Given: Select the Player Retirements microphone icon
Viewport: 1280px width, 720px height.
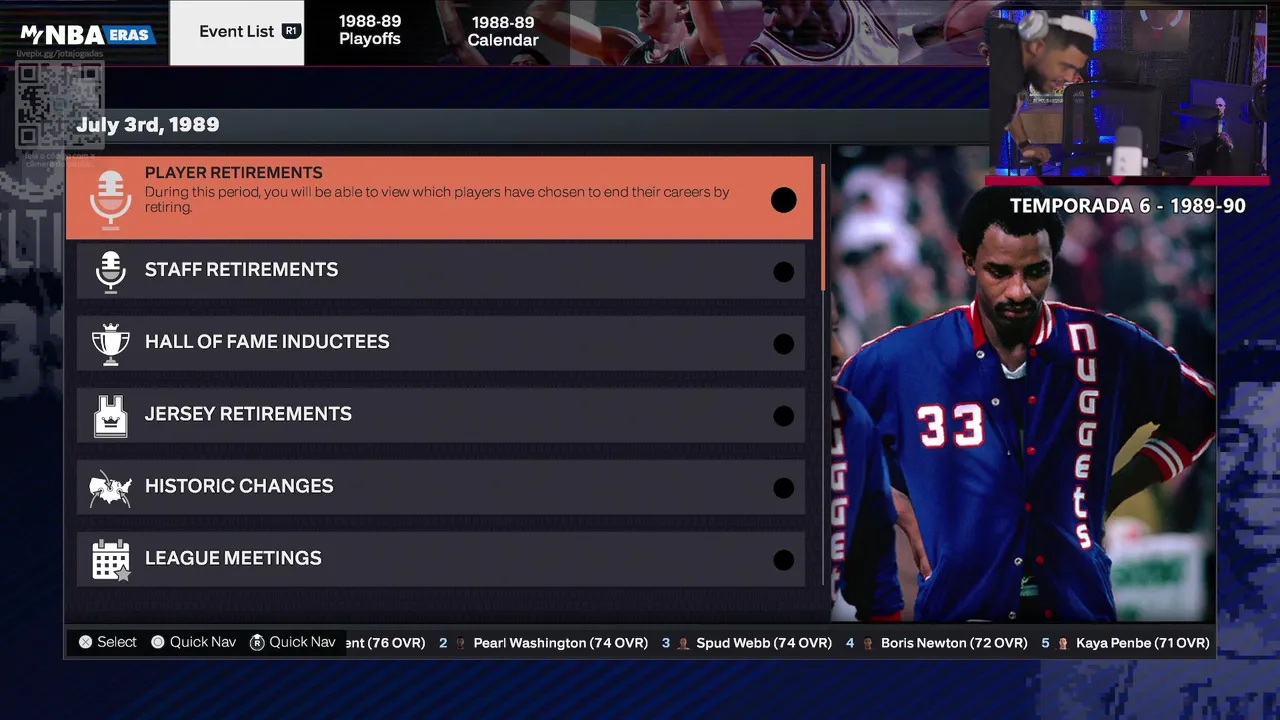Looking at the screenshot, I should coord(110,199).
